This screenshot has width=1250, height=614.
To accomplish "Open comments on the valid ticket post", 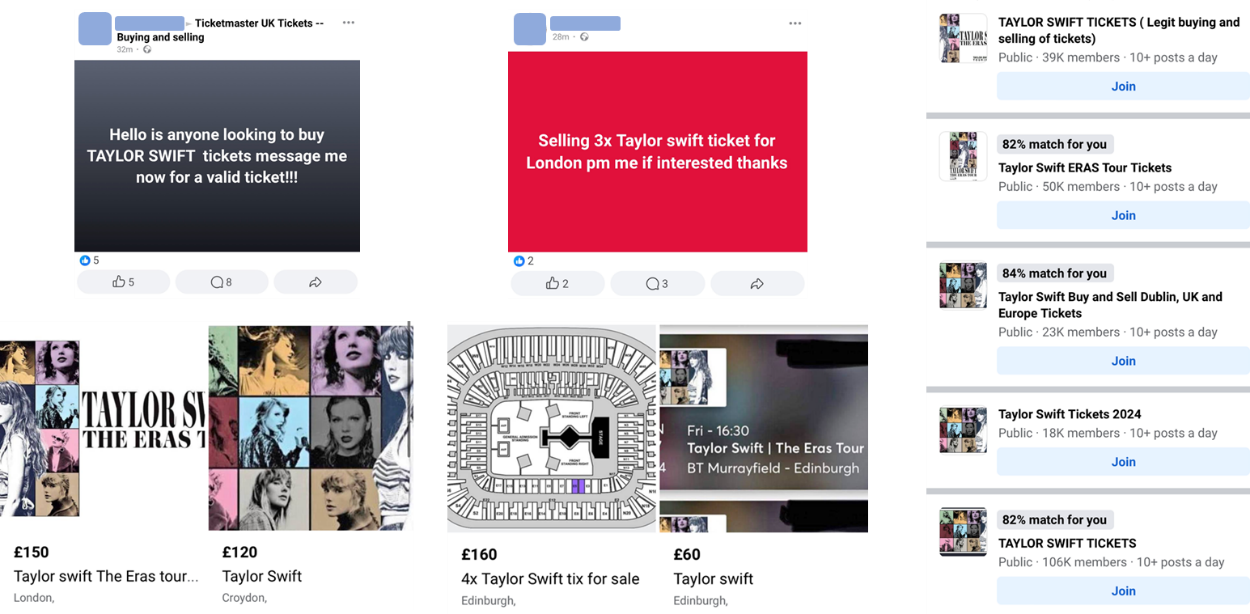I will 221,282.
